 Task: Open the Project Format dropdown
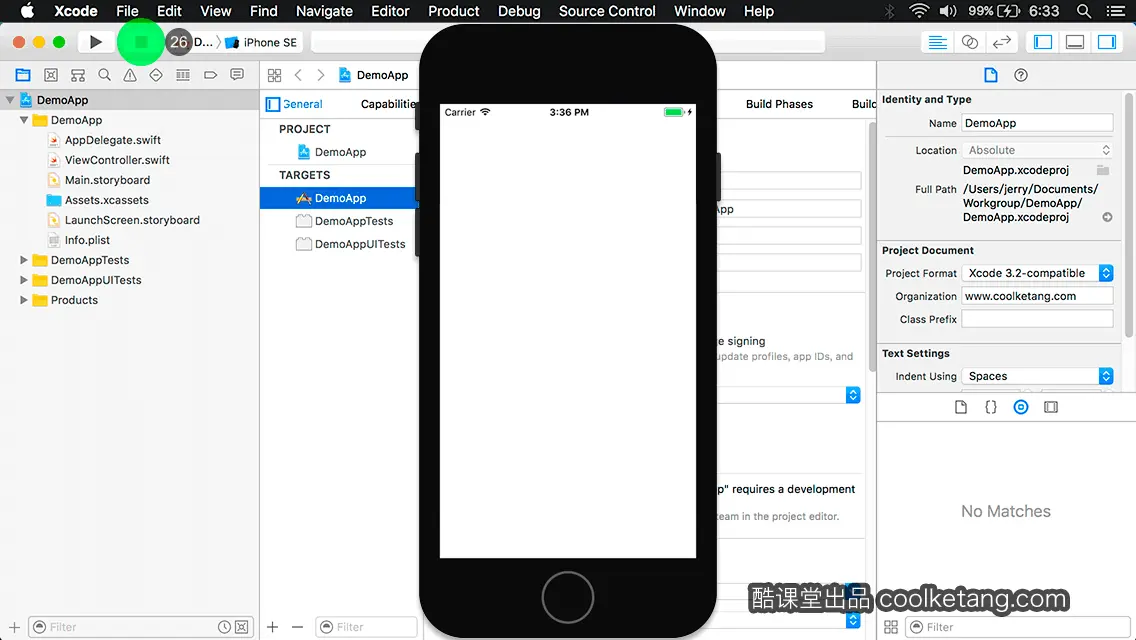1037,273
